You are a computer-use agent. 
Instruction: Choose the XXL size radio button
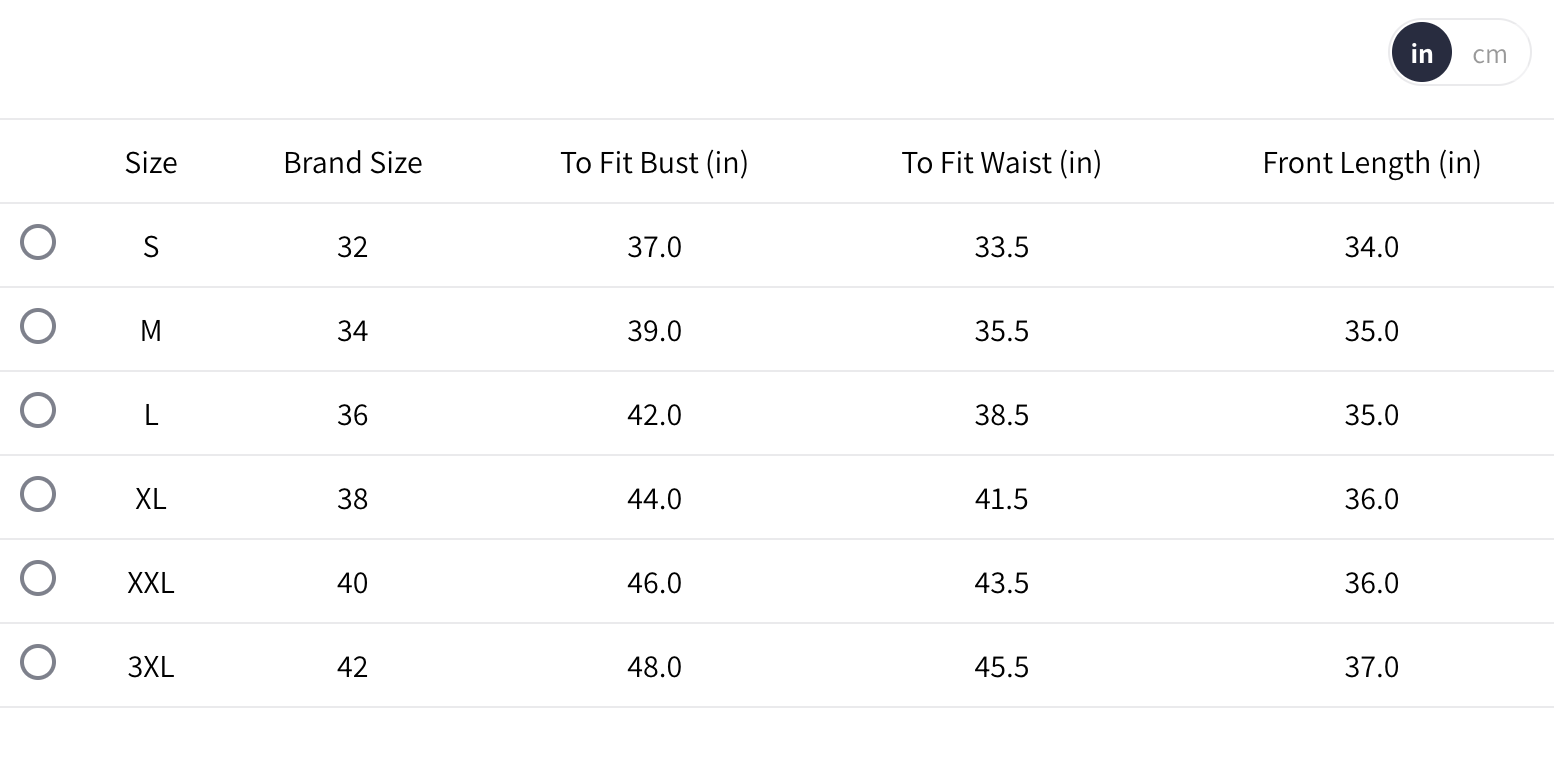[38, 579]
